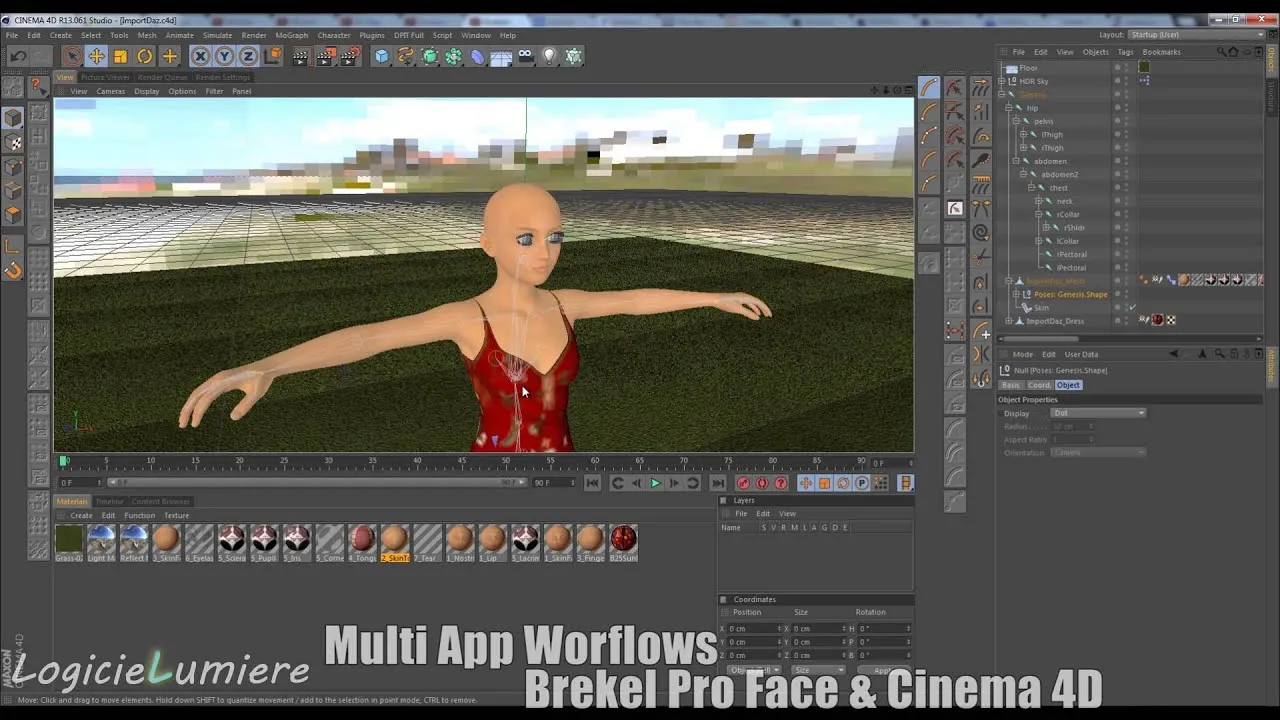Open Edit Render Settings clapperboard with gear
This screenshot has width=1280, height=720.
tap(349, 57)
